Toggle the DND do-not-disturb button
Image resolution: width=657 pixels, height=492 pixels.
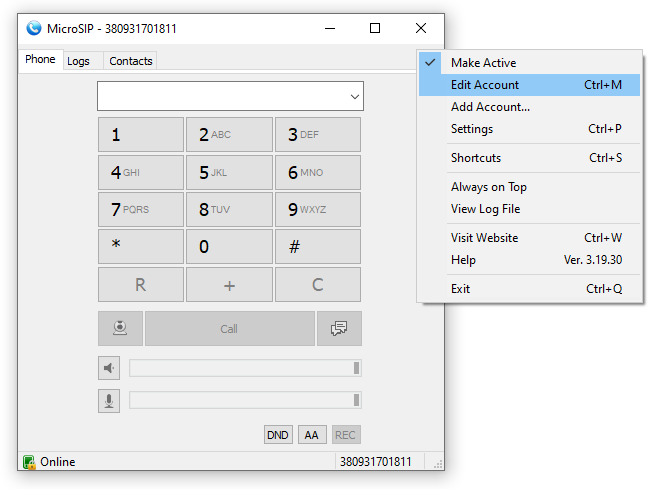click(278, 435)
